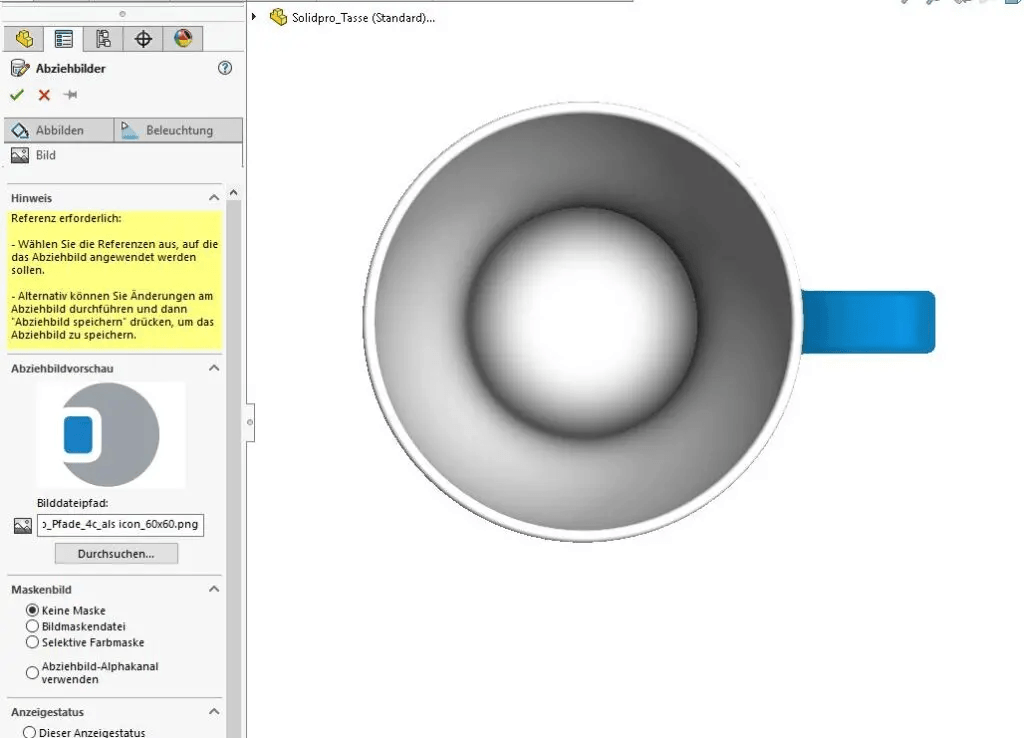Open the FeatureManager design tree tab

pos(24,39)
